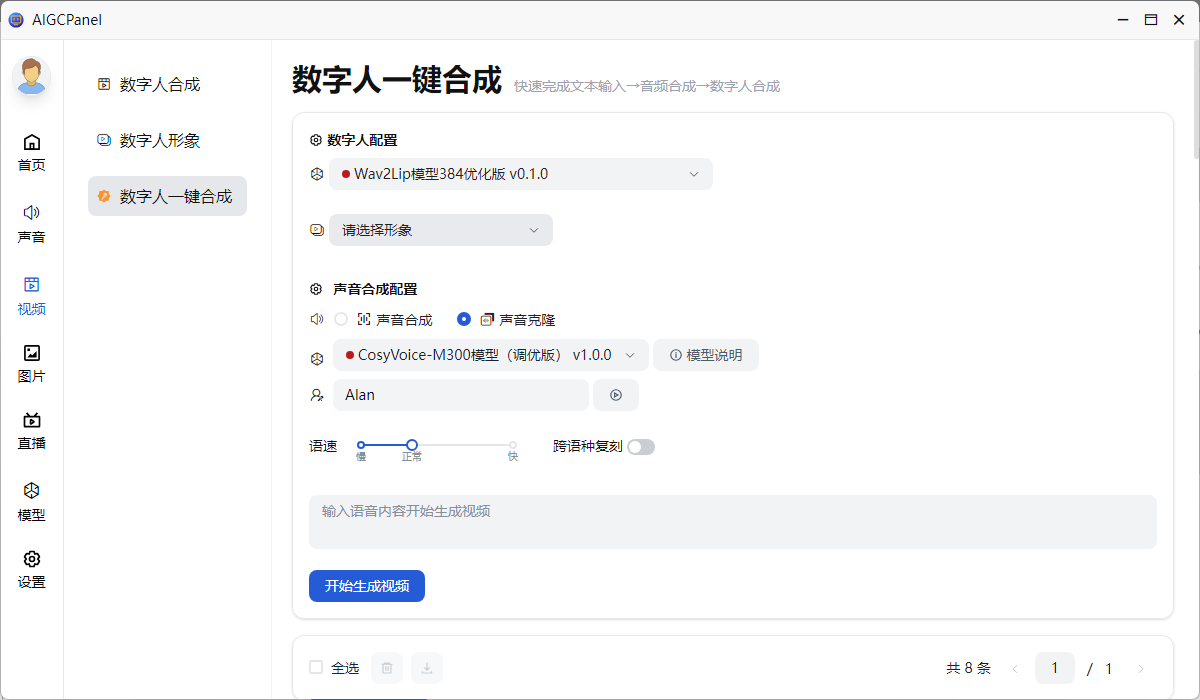Viewport: 1200px width, 700px height.
Task: Click the download icon beside 全选
Action: tap(427, 668)
